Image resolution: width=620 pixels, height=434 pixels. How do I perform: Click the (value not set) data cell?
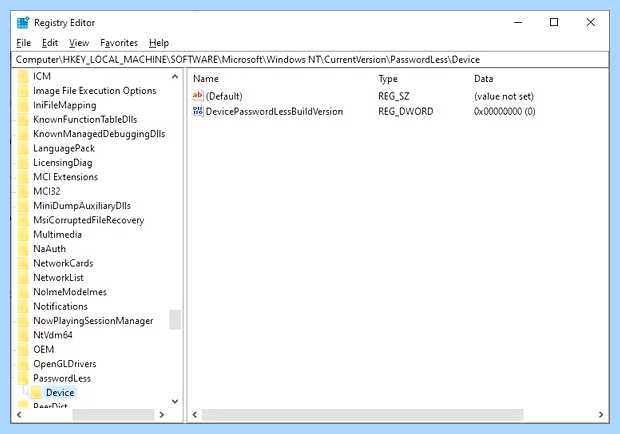coord(504,96)
